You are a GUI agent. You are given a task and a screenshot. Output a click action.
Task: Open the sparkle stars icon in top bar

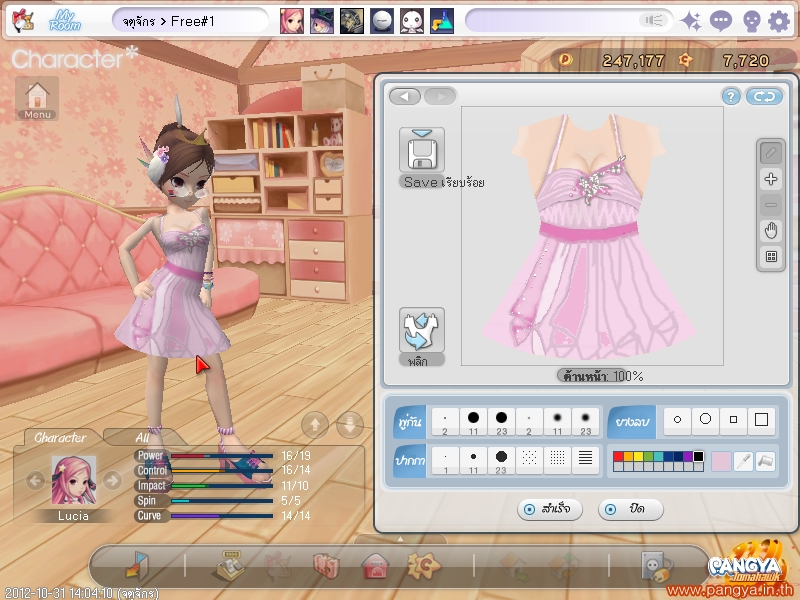pyautogui.click(x=691, y=21)
